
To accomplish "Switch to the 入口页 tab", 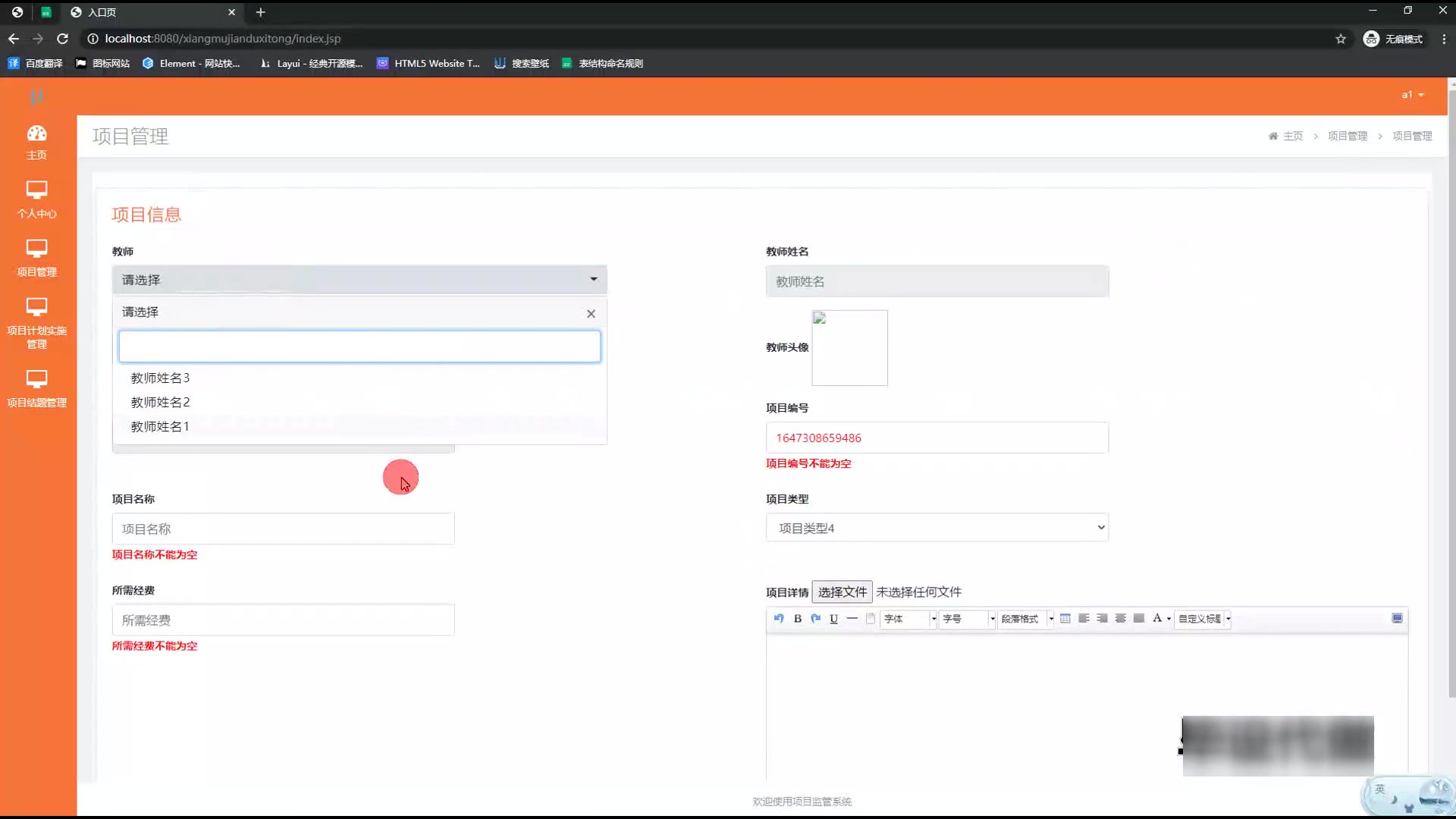I will [152, 12].
